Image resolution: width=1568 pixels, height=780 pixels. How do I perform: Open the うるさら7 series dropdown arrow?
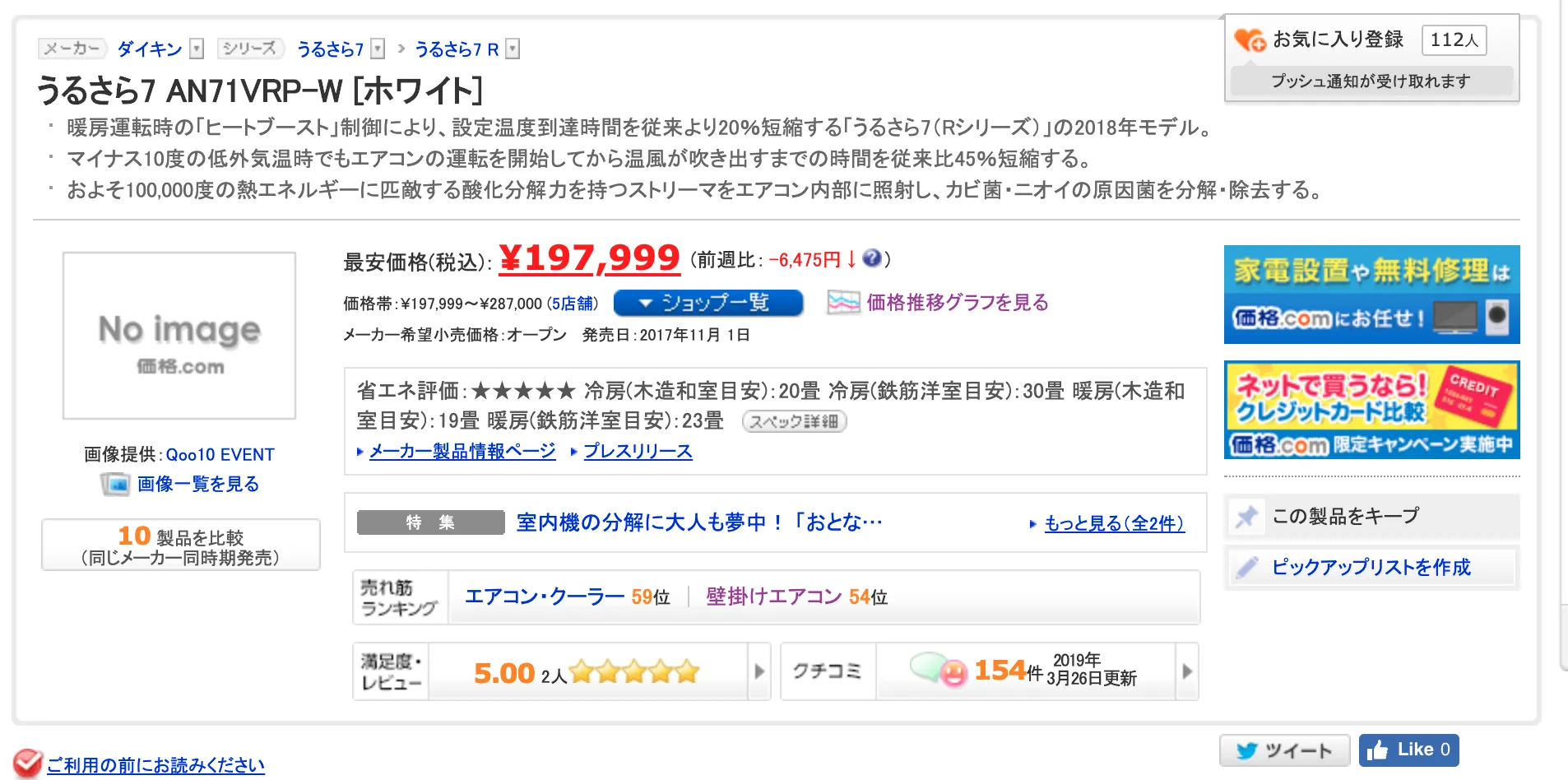[378, 49]
